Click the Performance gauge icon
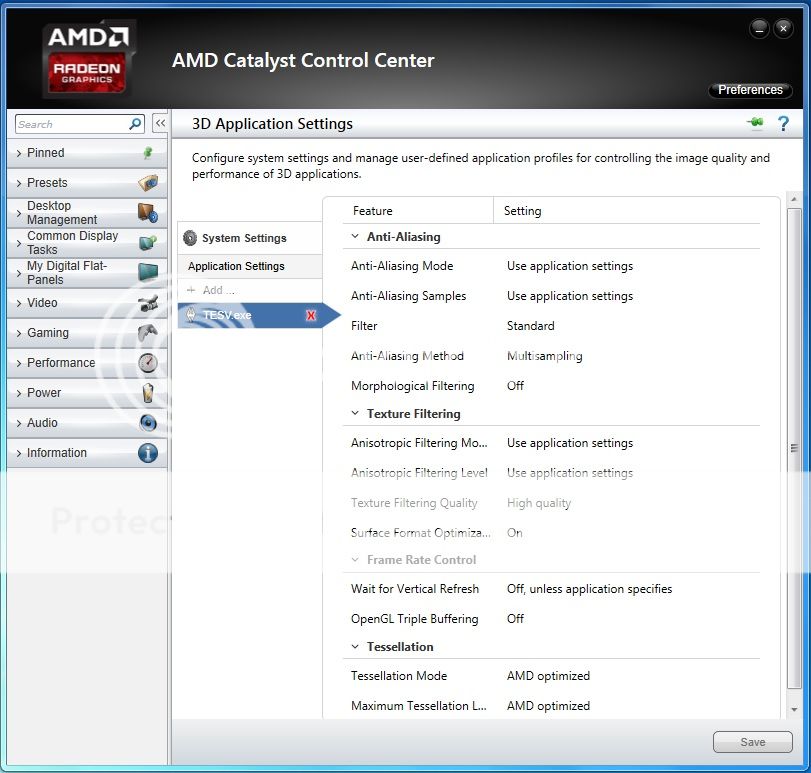This screenshot has height=773, width=811. click(148, 363)
